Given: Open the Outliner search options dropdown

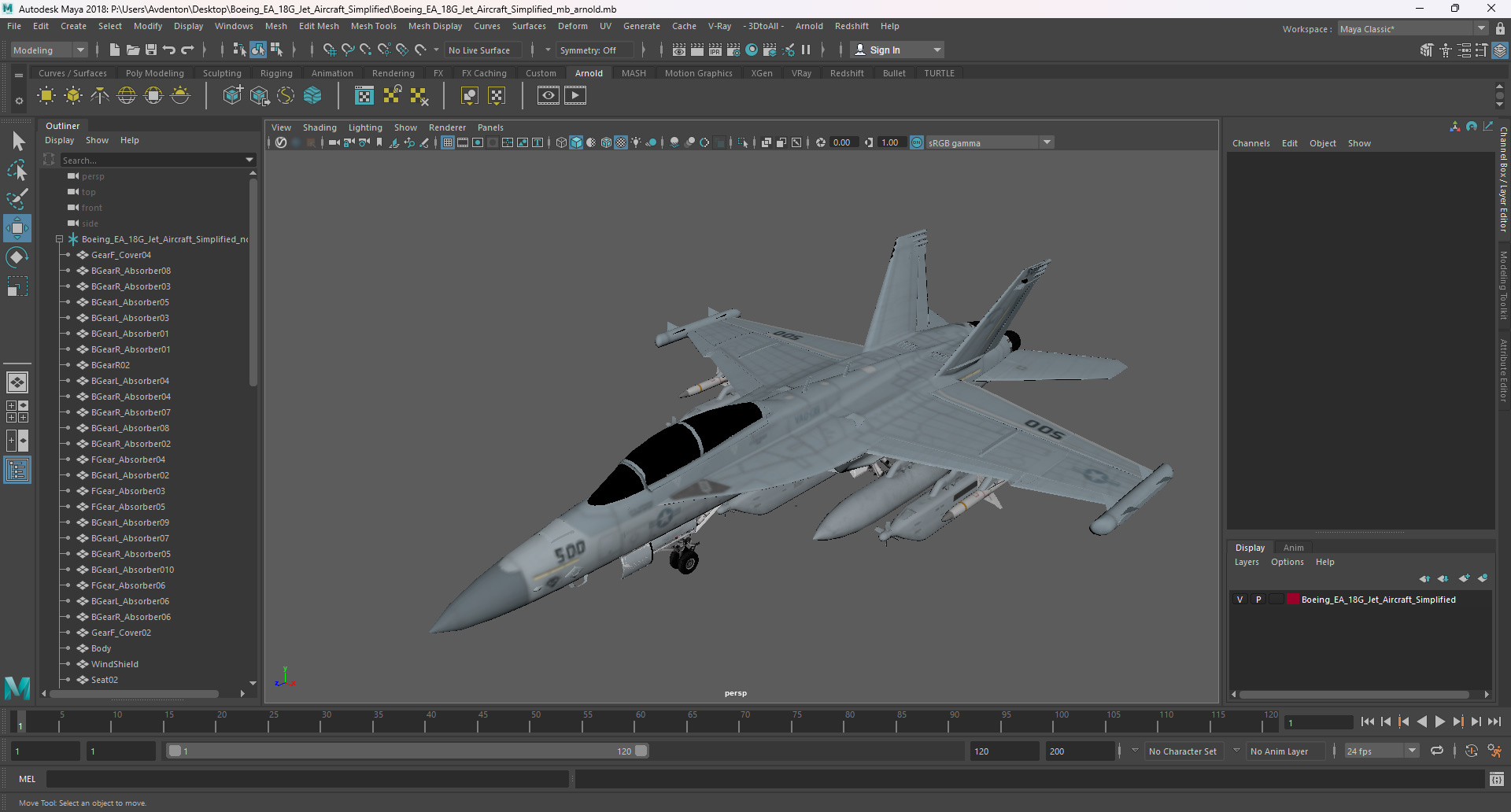Looking at the screenshot, I should 249,160.
